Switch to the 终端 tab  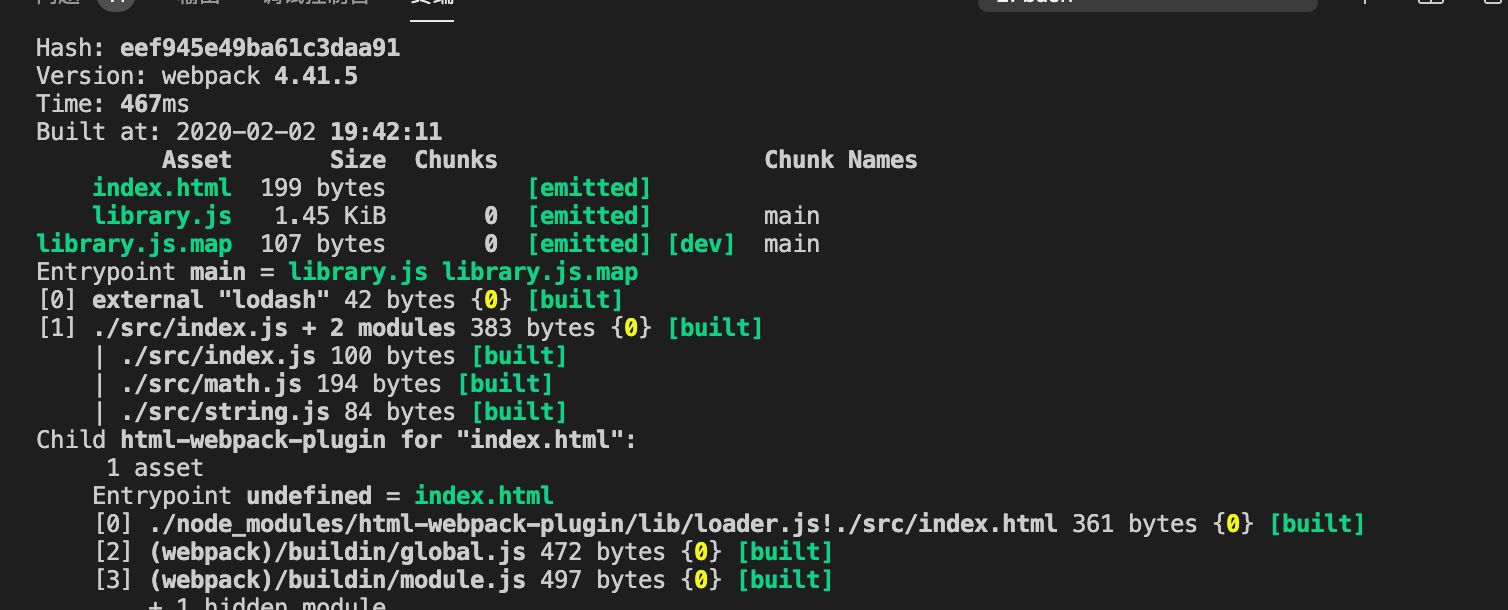pyautogui.click(x=431, y=3)
